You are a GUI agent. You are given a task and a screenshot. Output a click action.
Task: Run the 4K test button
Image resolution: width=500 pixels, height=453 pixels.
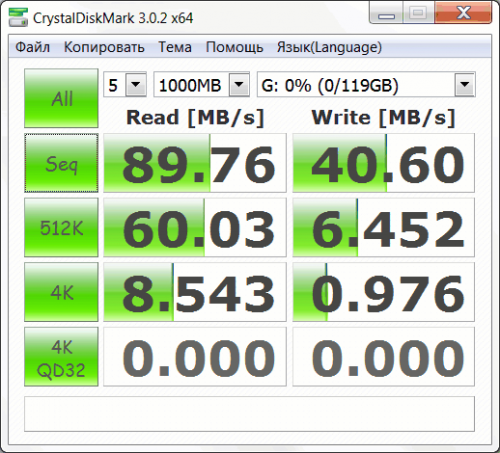tap(61, 292)
